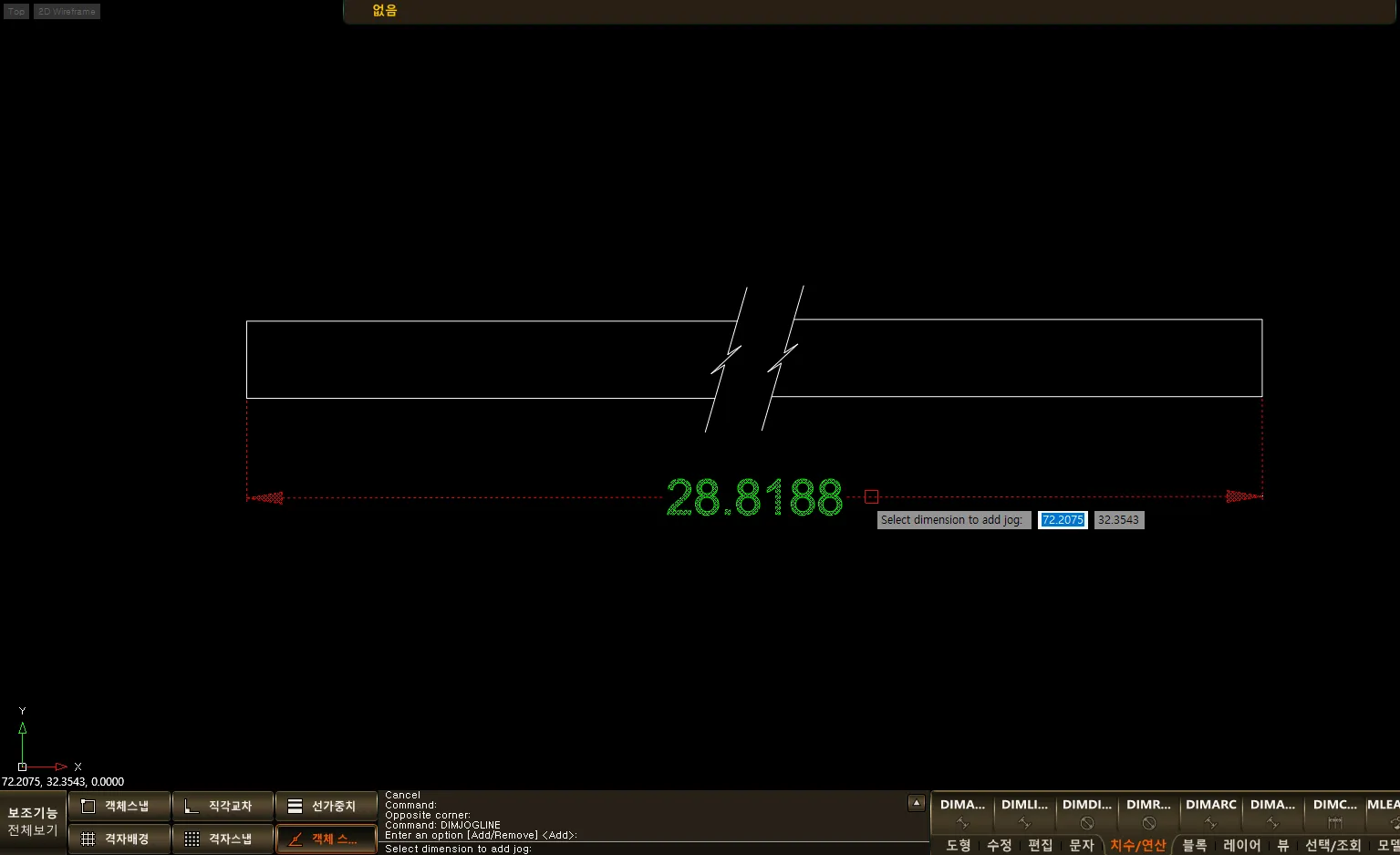
Task: Choose the DIMR... radius dimension tool
Action: [1148, 813]
